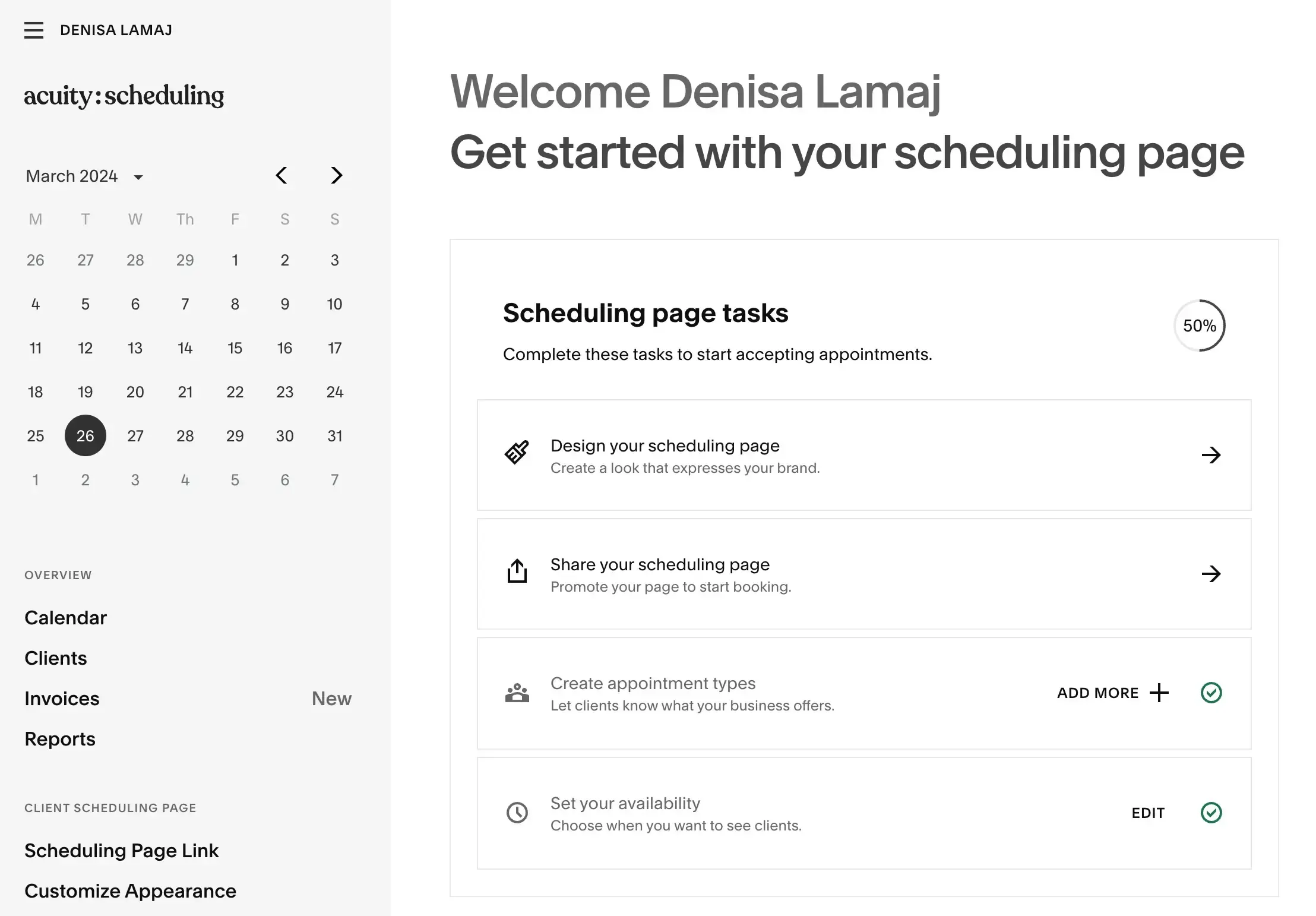The image size is (1316, 916).
Task: Toggle the completion check for Set your availability
Action: tap(1211, 813)
